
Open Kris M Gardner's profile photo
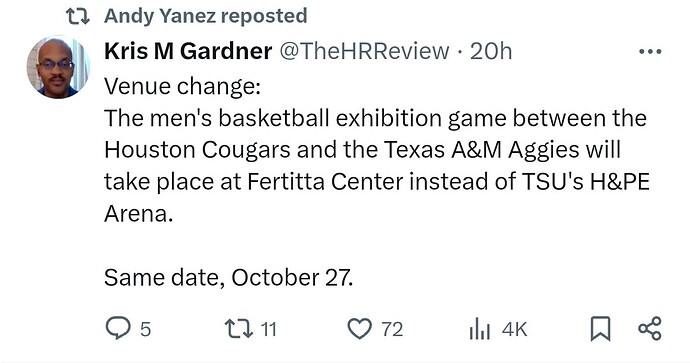(58, 67)
